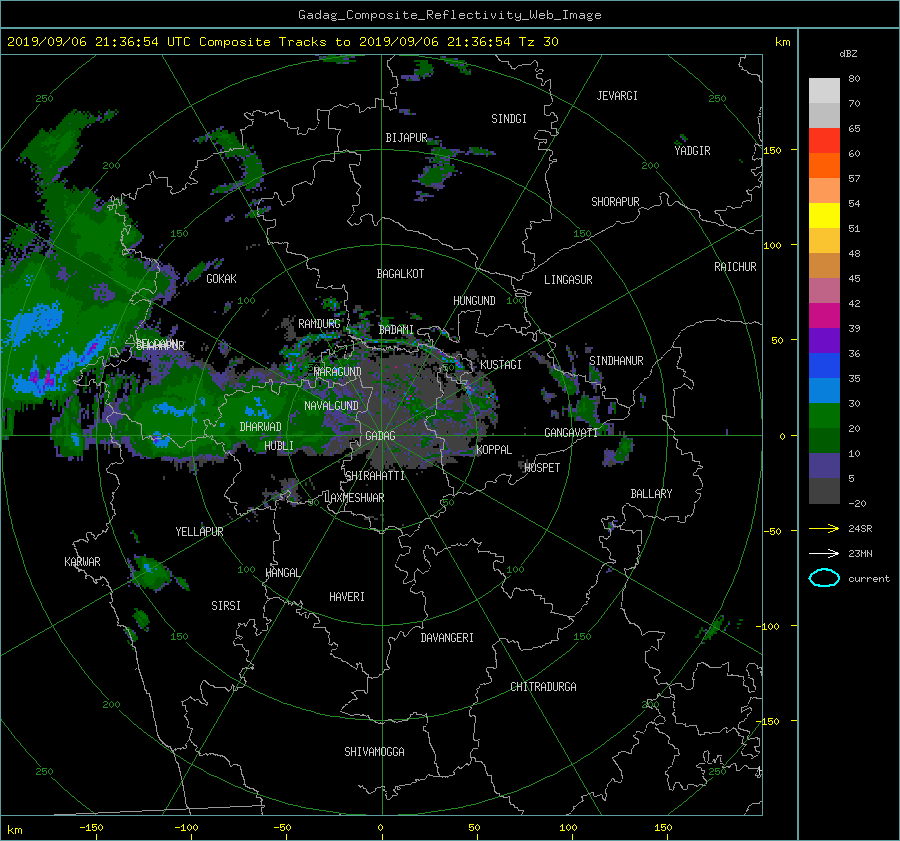Click the YADGIR city label
The width and height of the screenshot is (900, 841).
(692, 151)
